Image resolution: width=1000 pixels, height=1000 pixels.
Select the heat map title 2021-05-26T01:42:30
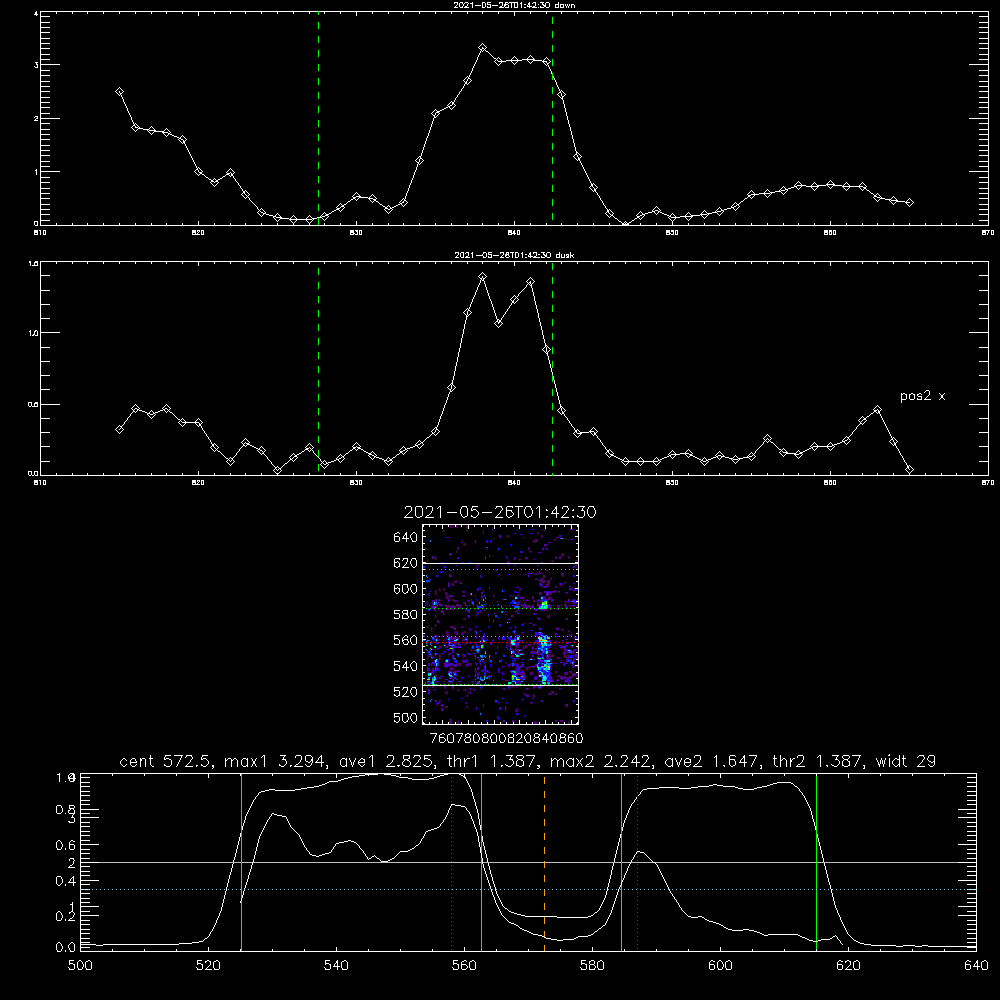[x=500, y=512]
